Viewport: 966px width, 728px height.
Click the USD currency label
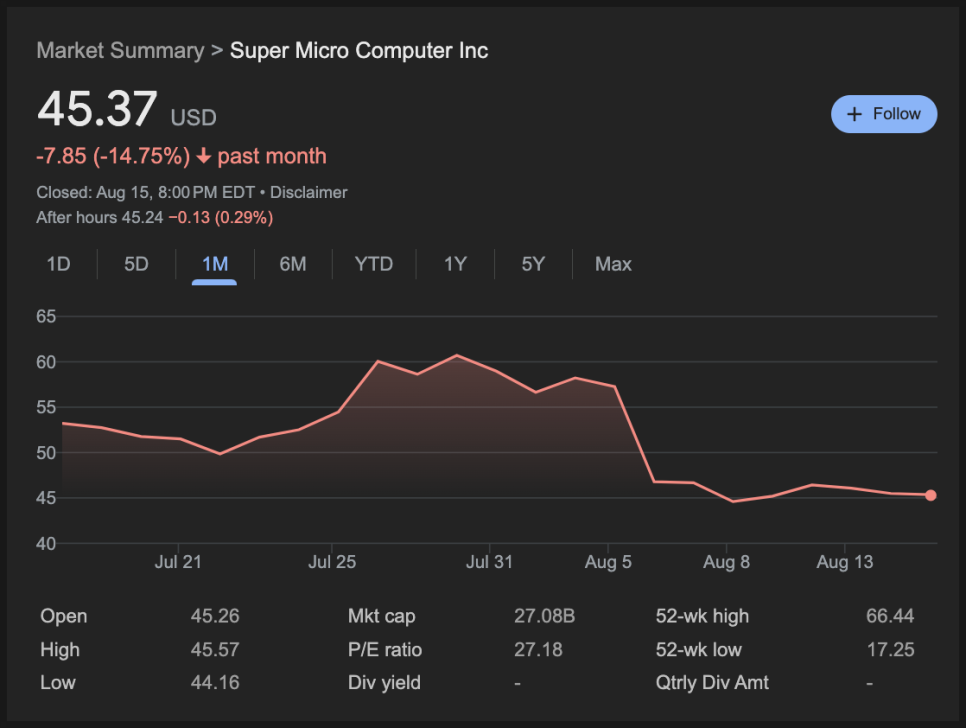[x=193, y=118]
